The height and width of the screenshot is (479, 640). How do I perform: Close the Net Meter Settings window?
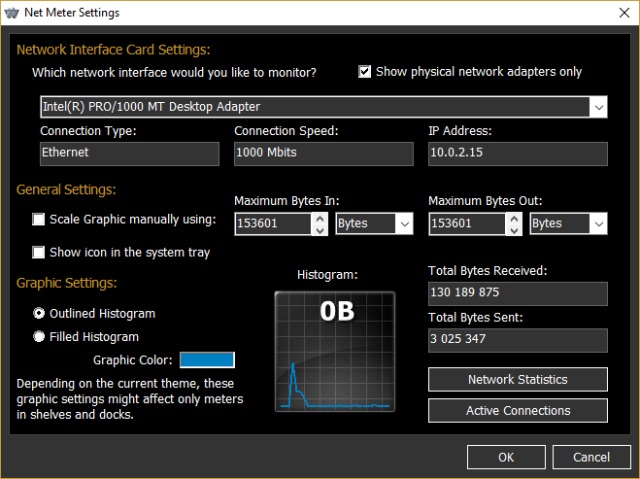pos(616,13)
